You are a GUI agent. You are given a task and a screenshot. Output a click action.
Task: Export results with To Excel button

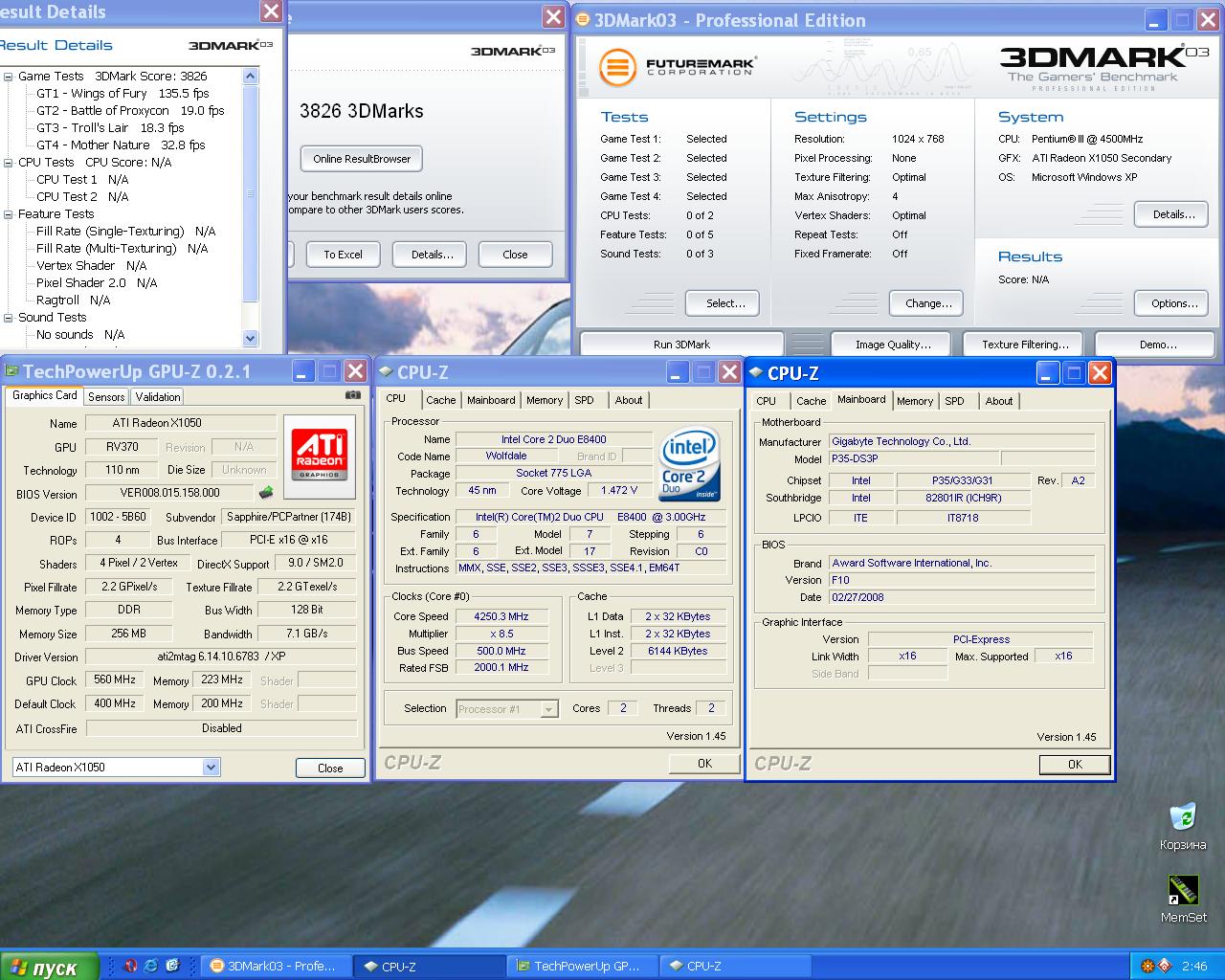(343, 255)
